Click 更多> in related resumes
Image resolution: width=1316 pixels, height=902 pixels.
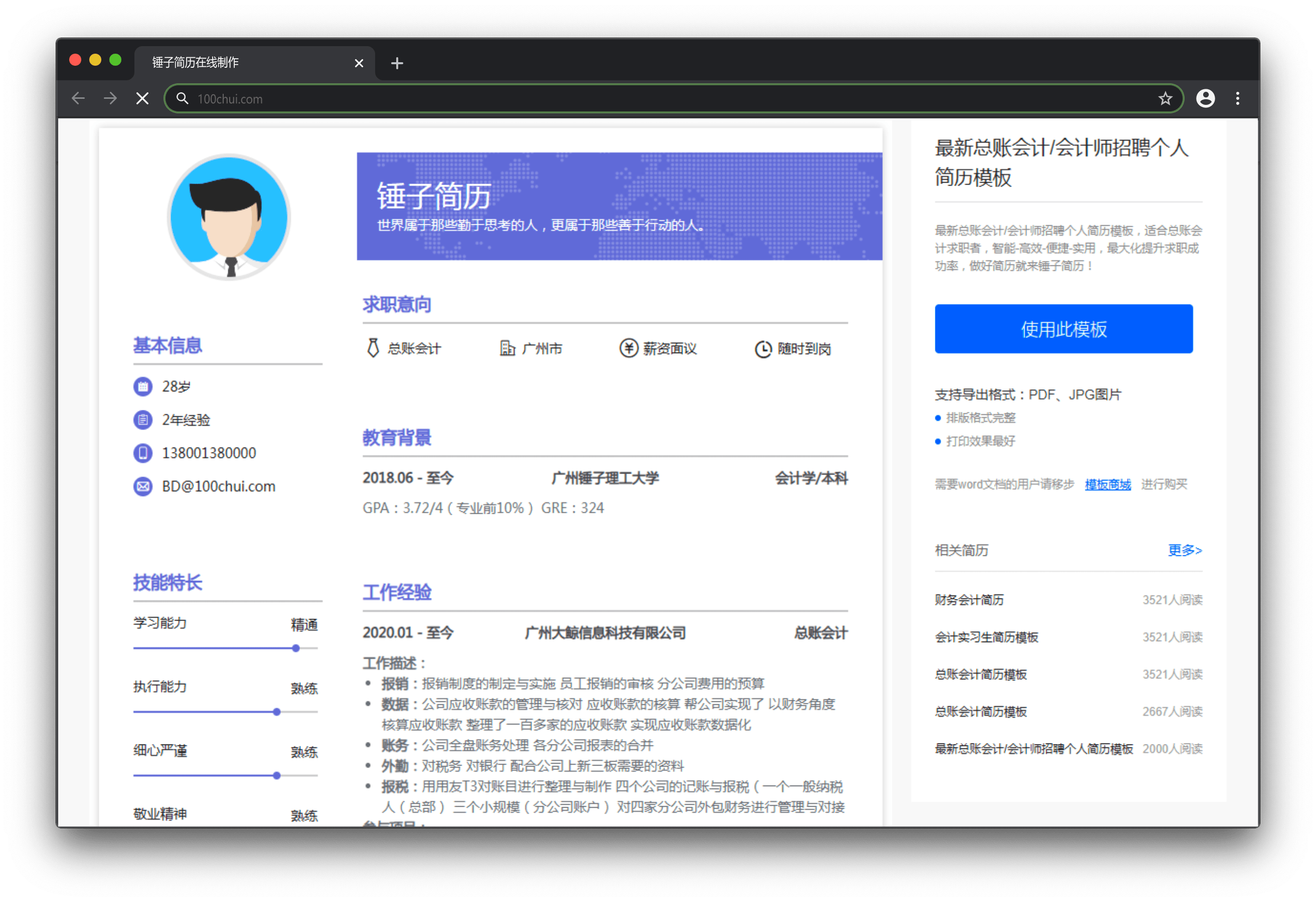pos(1185,550)
